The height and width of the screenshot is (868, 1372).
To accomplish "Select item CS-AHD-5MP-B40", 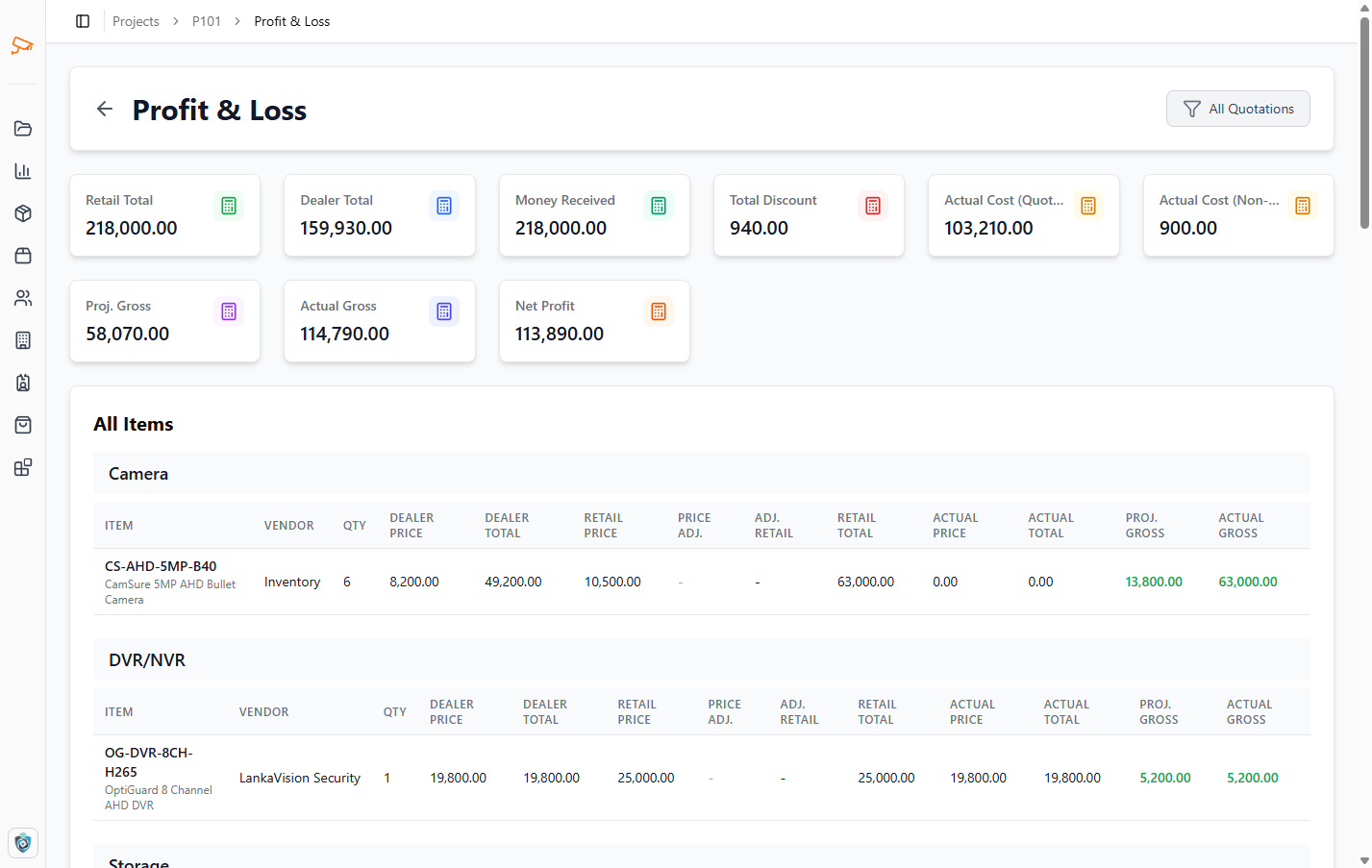I will pyautogui.click(x=161, y=566).
